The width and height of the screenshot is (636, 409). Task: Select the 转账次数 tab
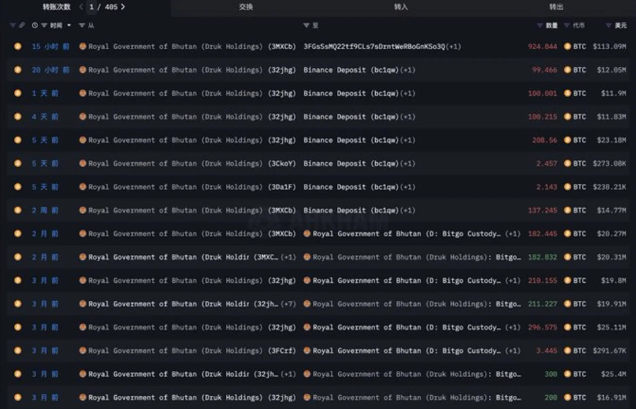click(x=57, y=7)
